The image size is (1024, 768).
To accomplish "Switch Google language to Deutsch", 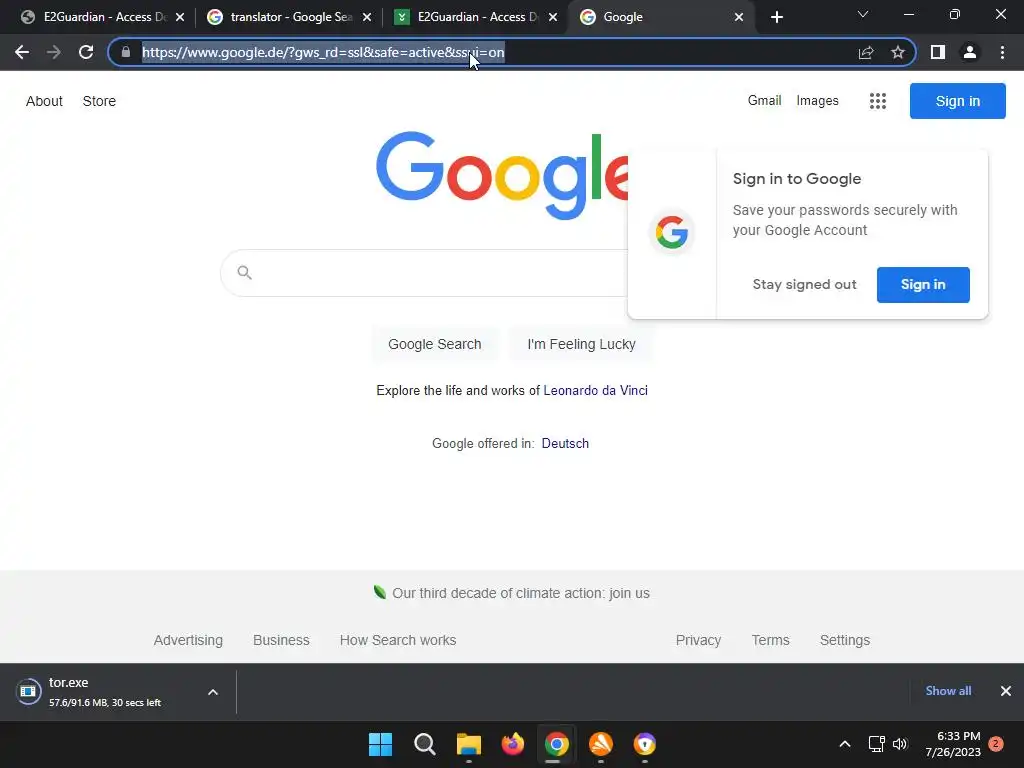I will 566,443.
